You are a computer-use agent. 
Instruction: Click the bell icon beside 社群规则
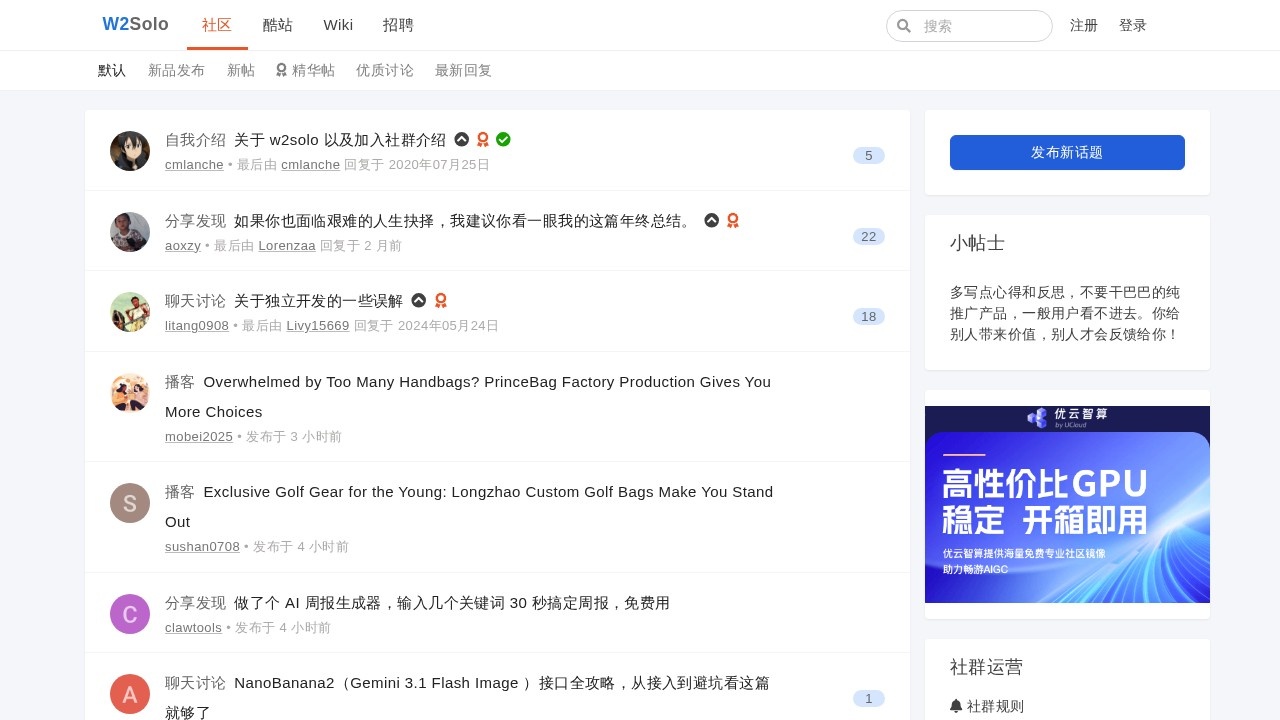pos(956,706)
